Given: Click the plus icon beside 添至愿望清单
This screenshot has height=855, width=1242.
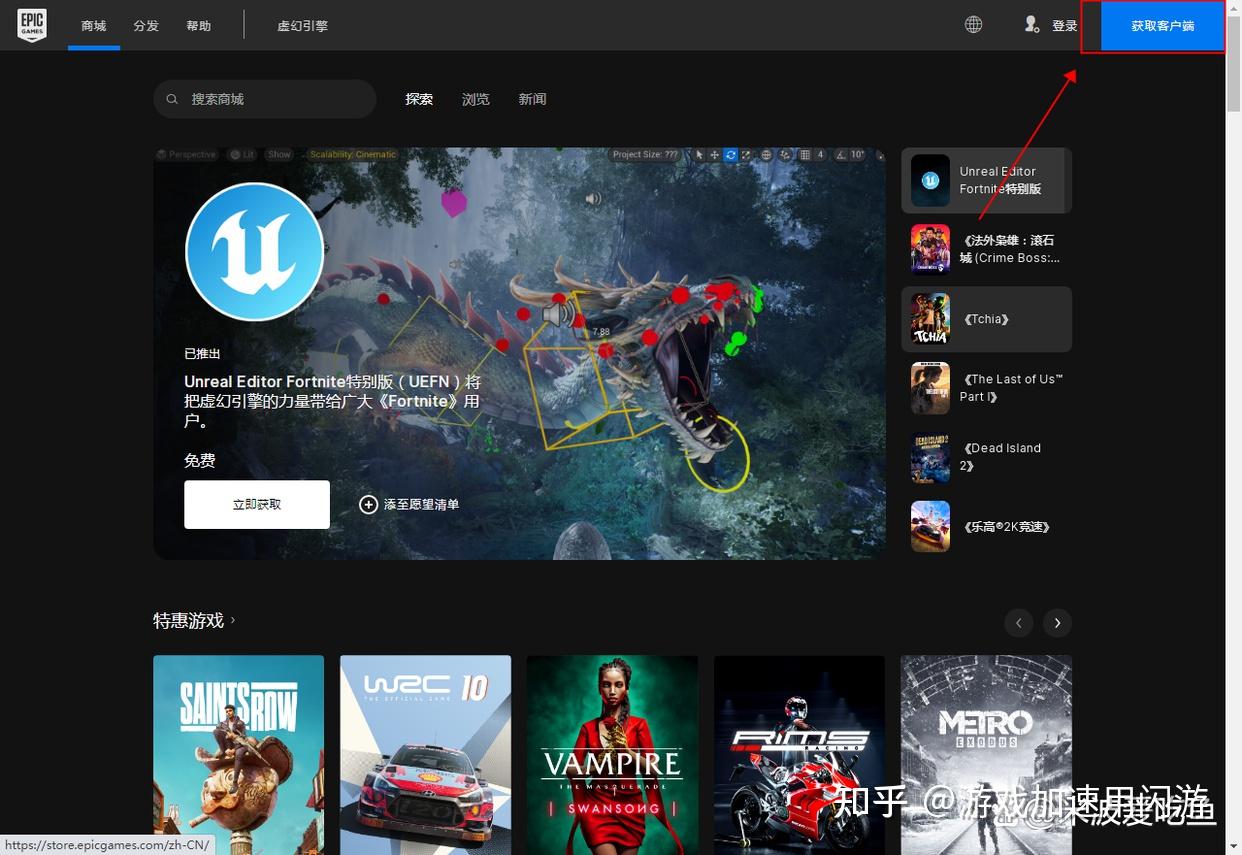Looking at the screenshot, I should click(368, 504).
